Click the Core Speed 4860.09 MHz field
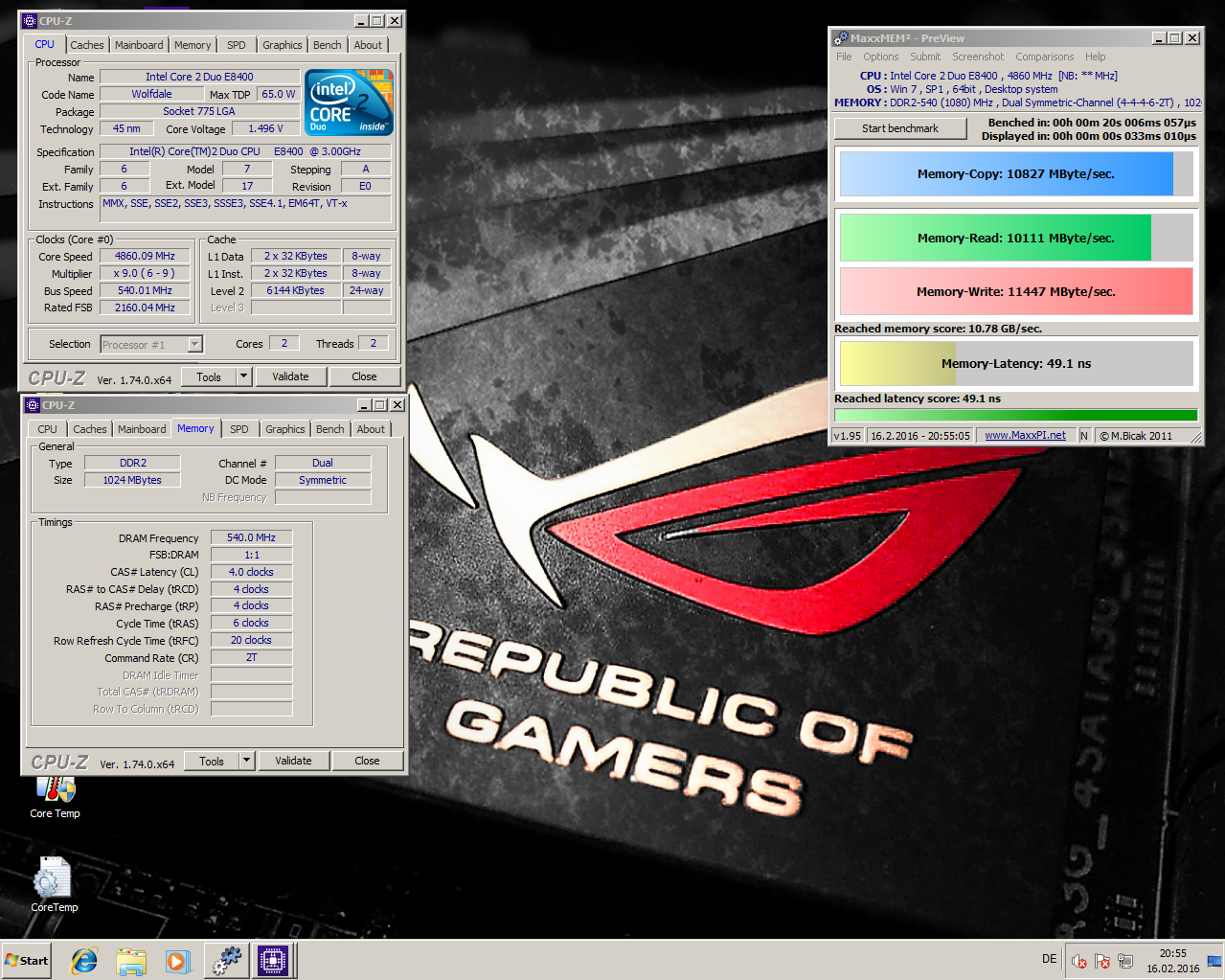The height and width of the screenshot is (980, 1225). [145, 256]
